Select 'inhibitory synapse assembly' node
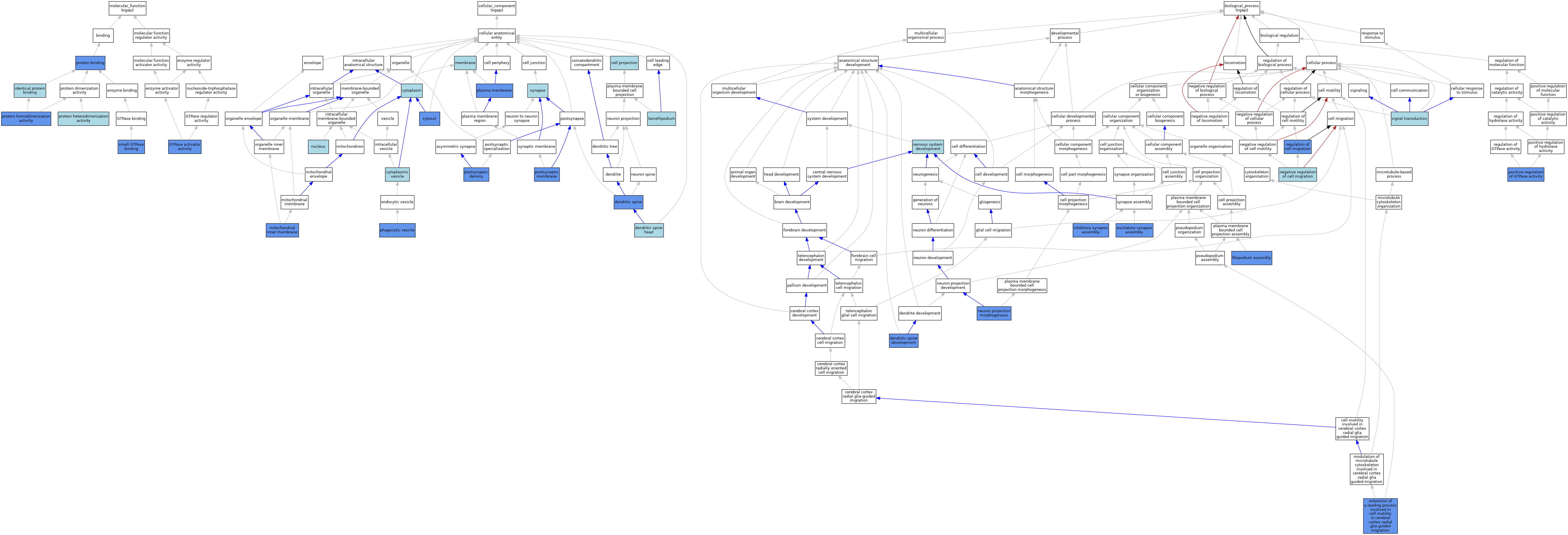The image size is (1568, 535). coord(1090,230)
